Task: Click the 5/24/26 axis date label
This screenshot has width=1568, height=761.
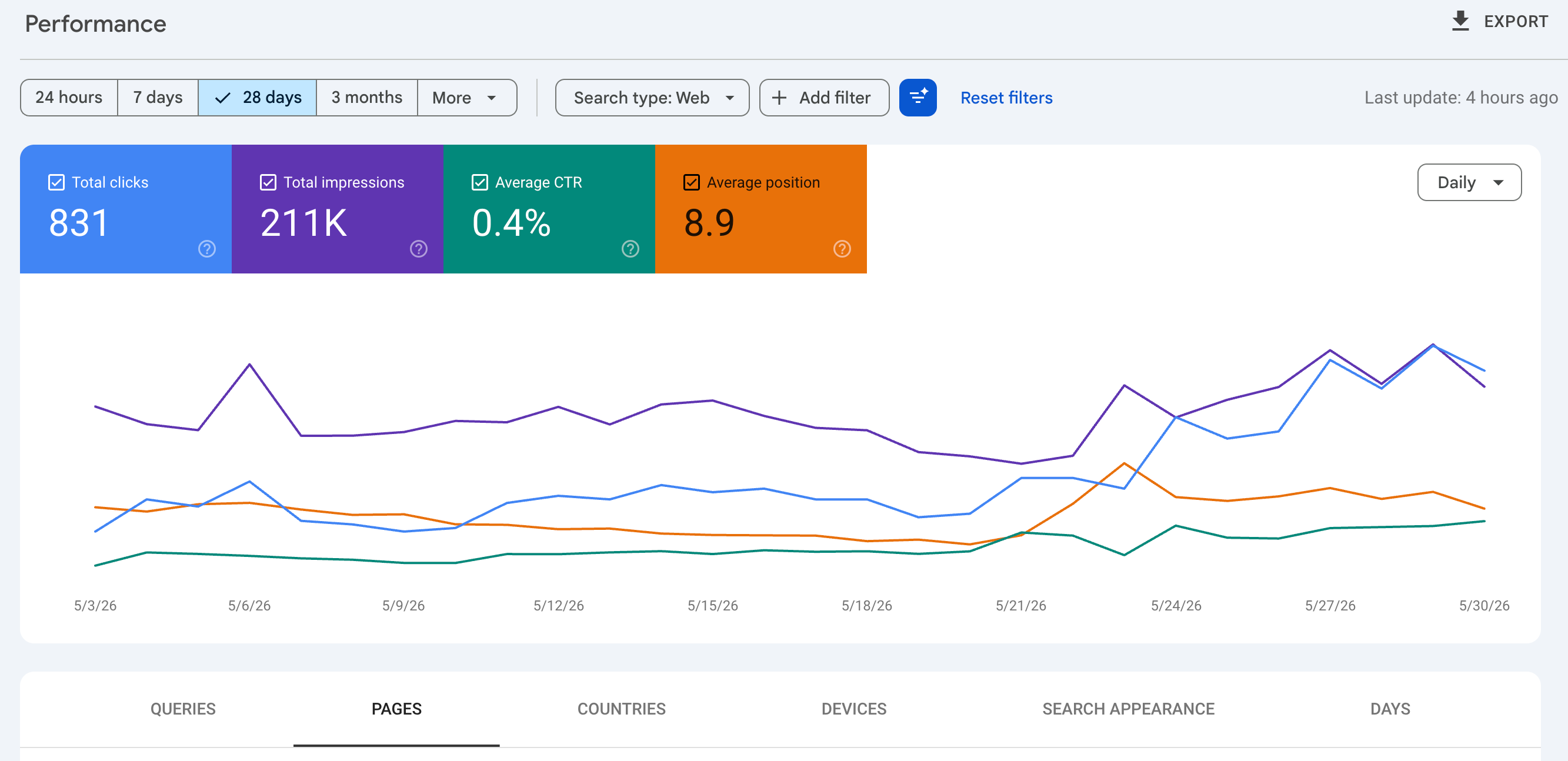Action: tap(1176, 605)
